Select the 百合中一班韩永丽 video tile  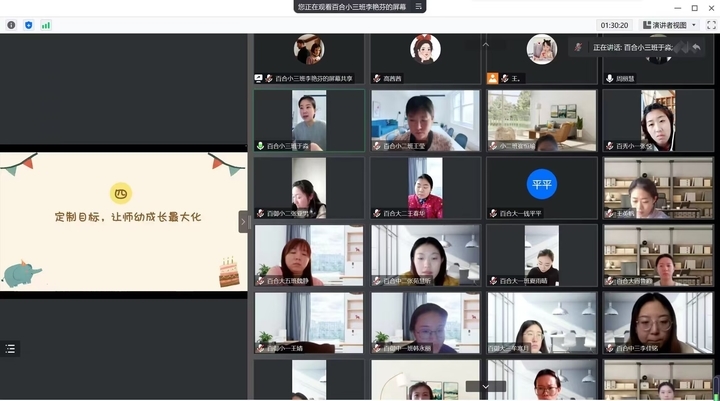425,323
